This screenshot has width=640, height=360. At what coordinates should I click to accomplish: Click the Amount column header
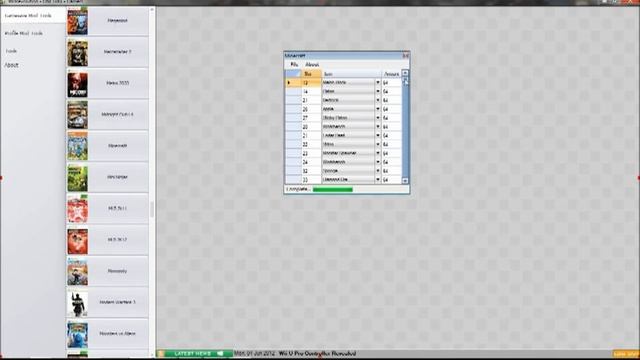pyautogui.click(x=391, y=74)
